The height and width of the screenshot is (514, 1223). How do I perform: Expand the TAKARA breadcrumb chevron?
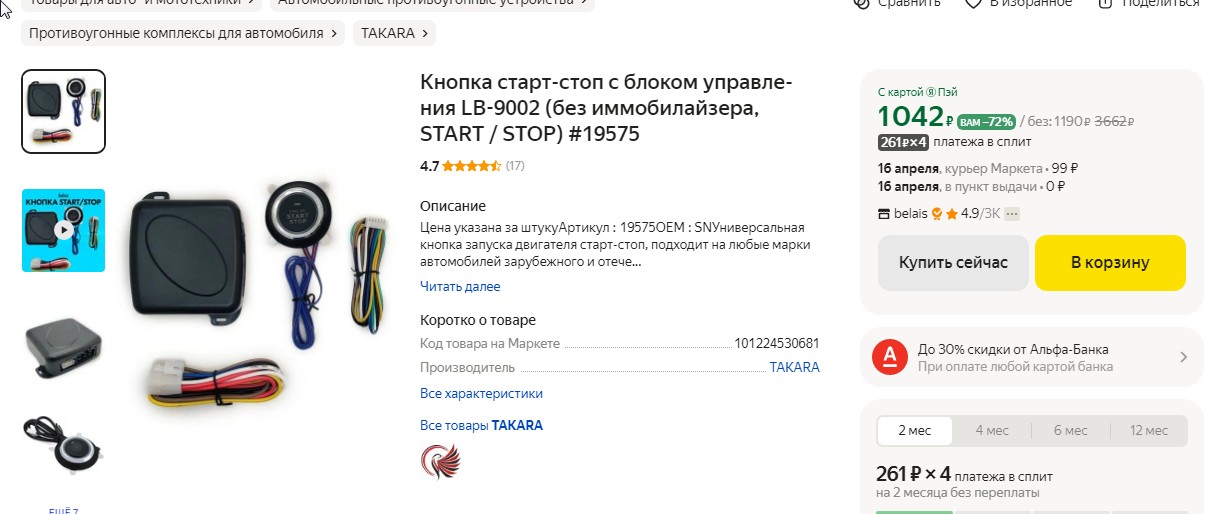click(425, 33)
